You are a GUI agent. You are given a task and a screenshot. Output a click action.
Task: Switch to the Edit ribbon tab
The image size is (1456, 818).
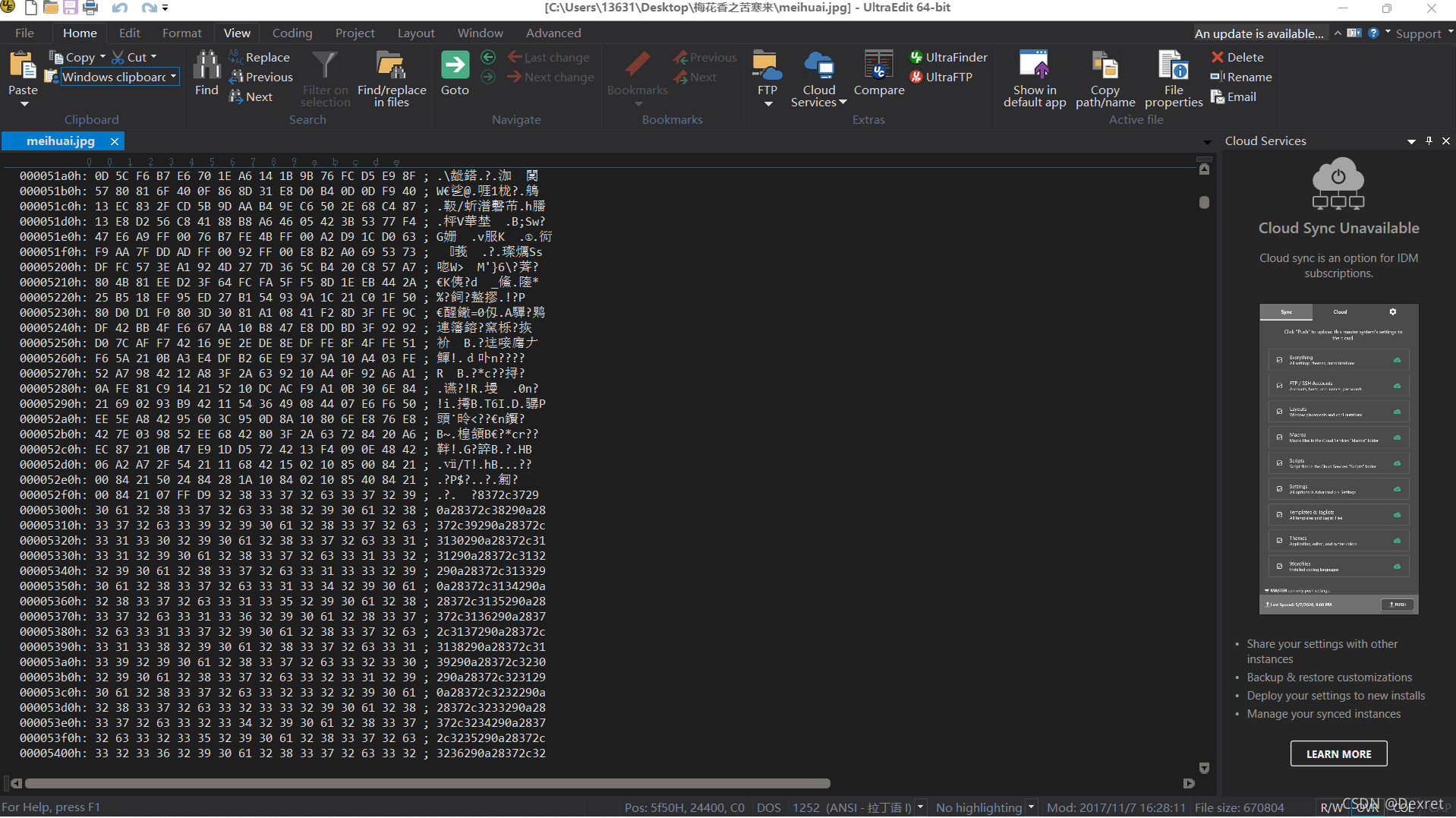129,33
